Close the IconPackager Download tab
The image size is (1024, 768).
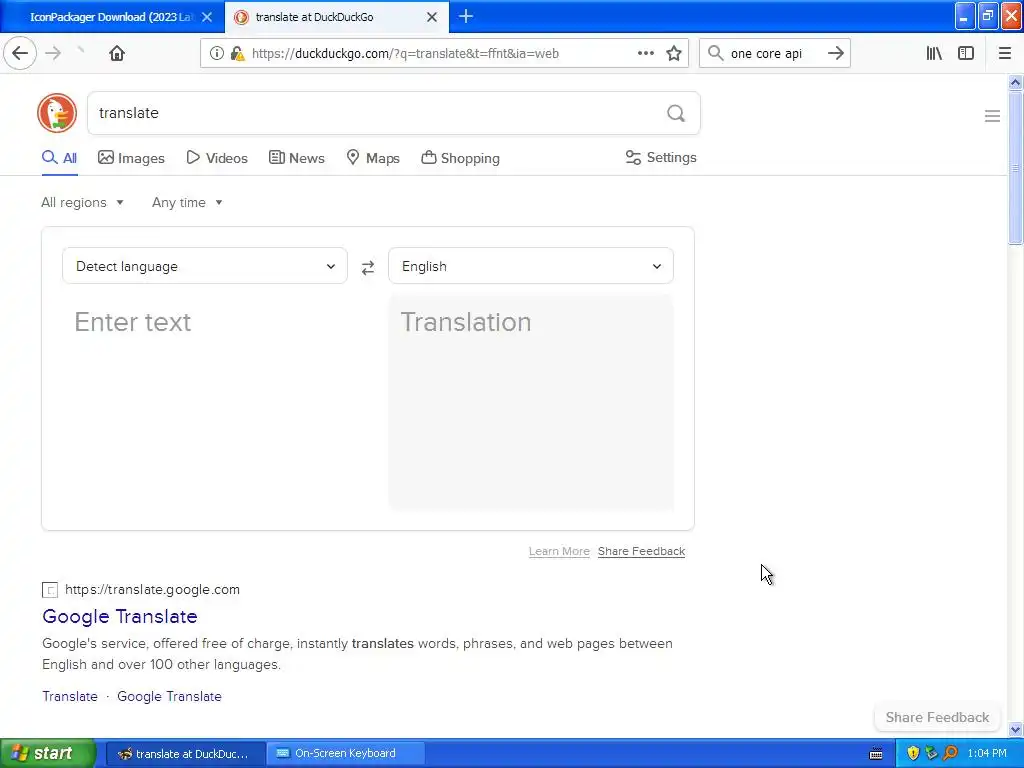pyautogui.click(x=207, y=17)
